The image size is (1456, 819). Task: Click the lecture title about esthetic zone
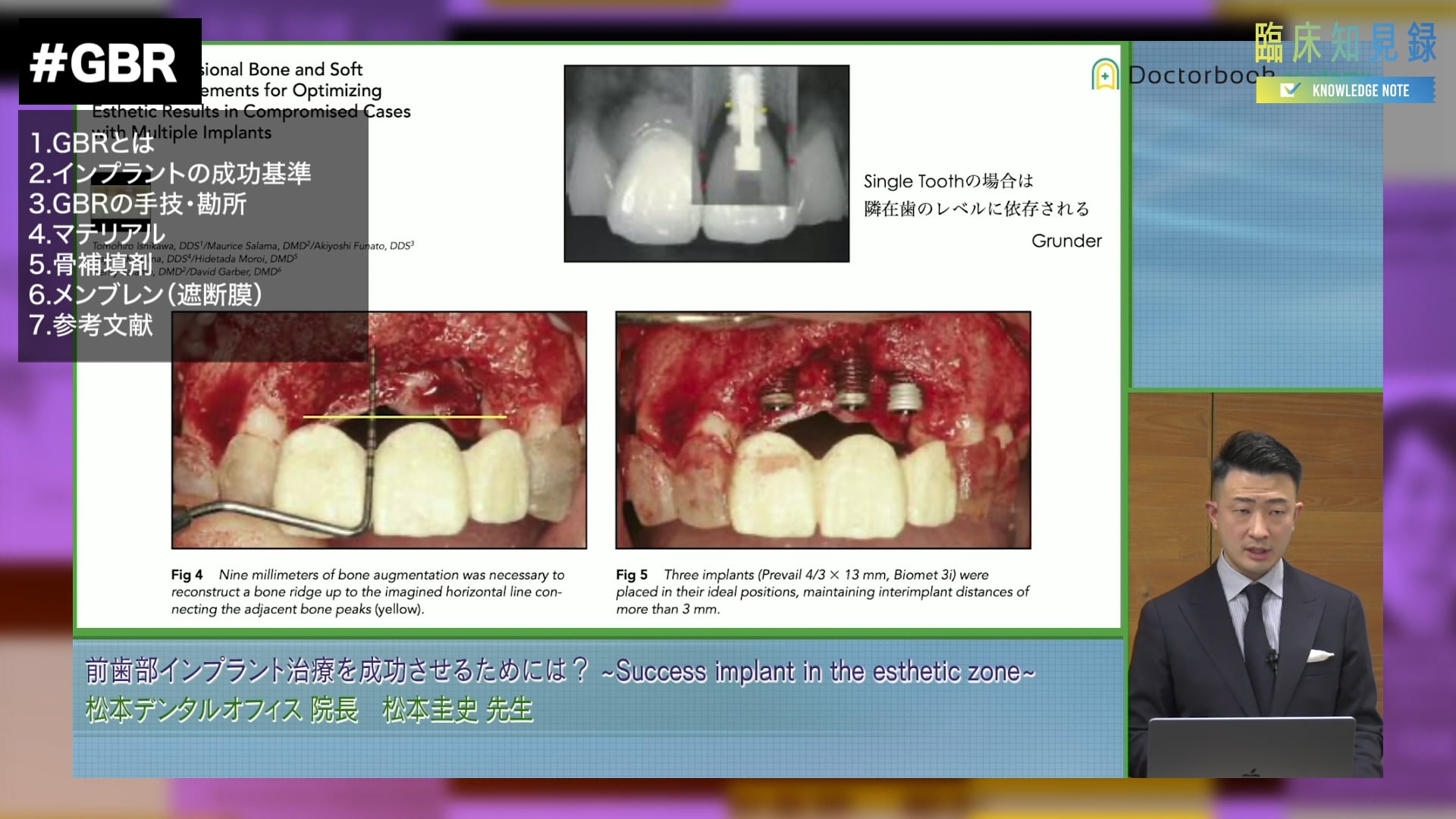[560, 671]
